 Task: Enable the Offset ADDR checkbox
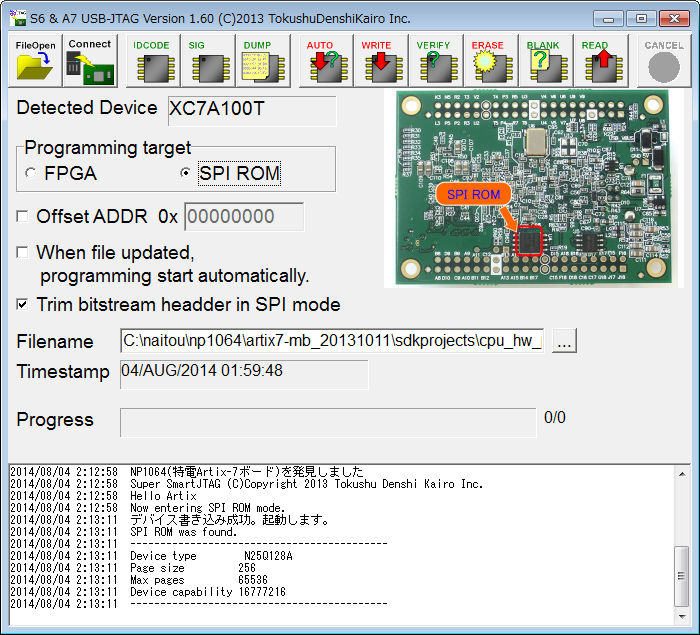pos(23,217)
